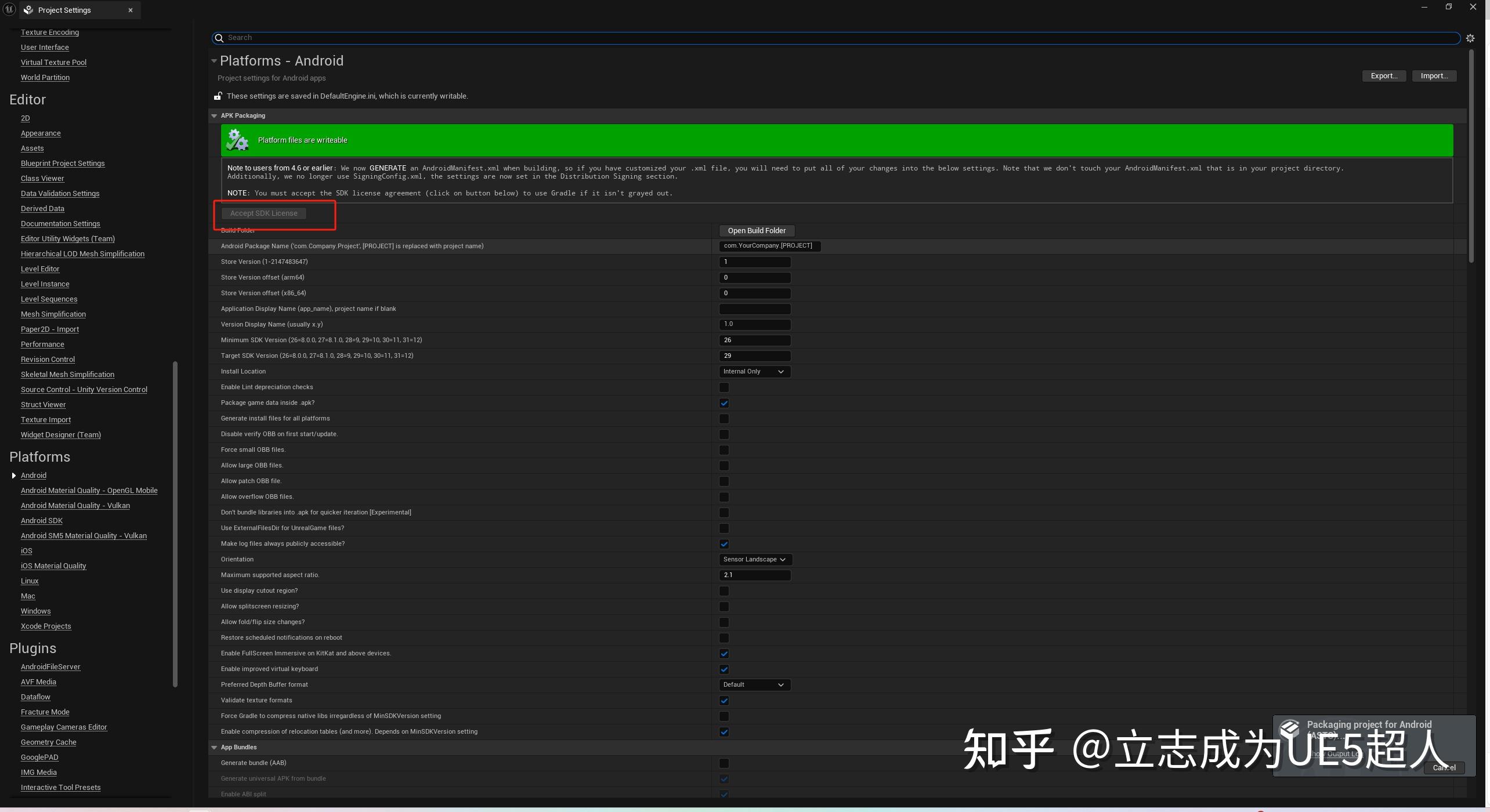Edit the Minimum SDK Version field showing 26

click(754, 340)
